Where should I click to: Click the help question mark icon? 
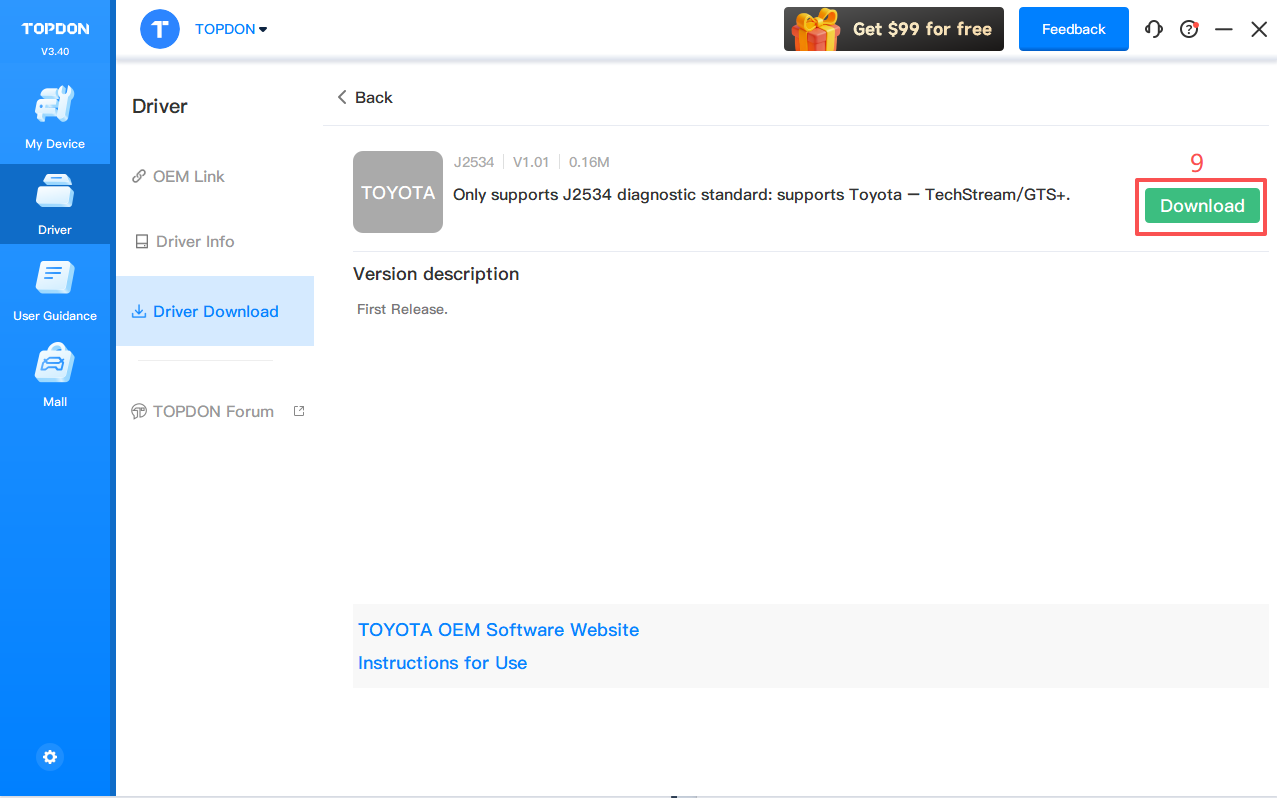(1189, 29)
